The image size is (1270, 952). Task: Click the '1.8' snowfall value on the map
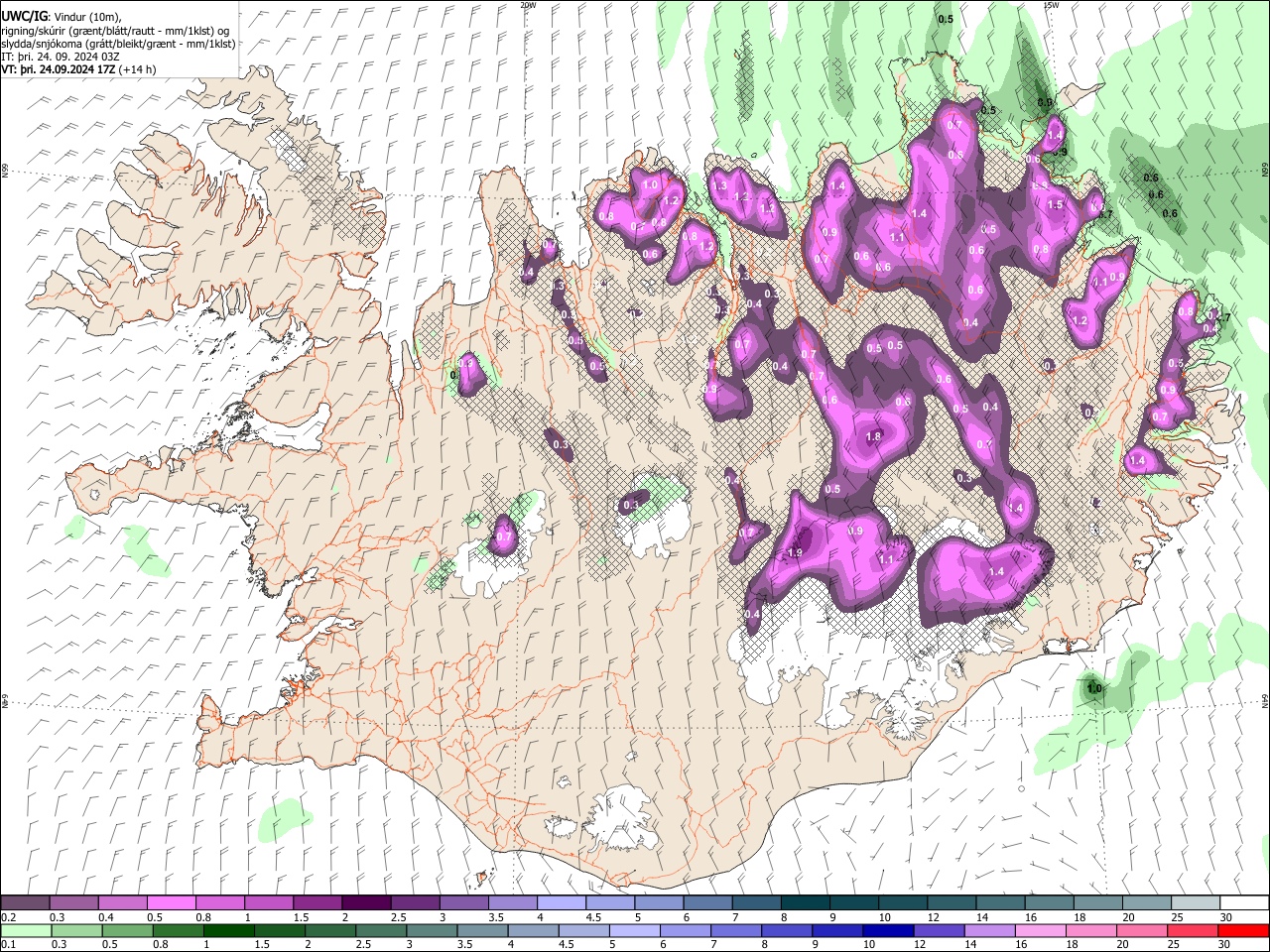(x=873, y=436)
